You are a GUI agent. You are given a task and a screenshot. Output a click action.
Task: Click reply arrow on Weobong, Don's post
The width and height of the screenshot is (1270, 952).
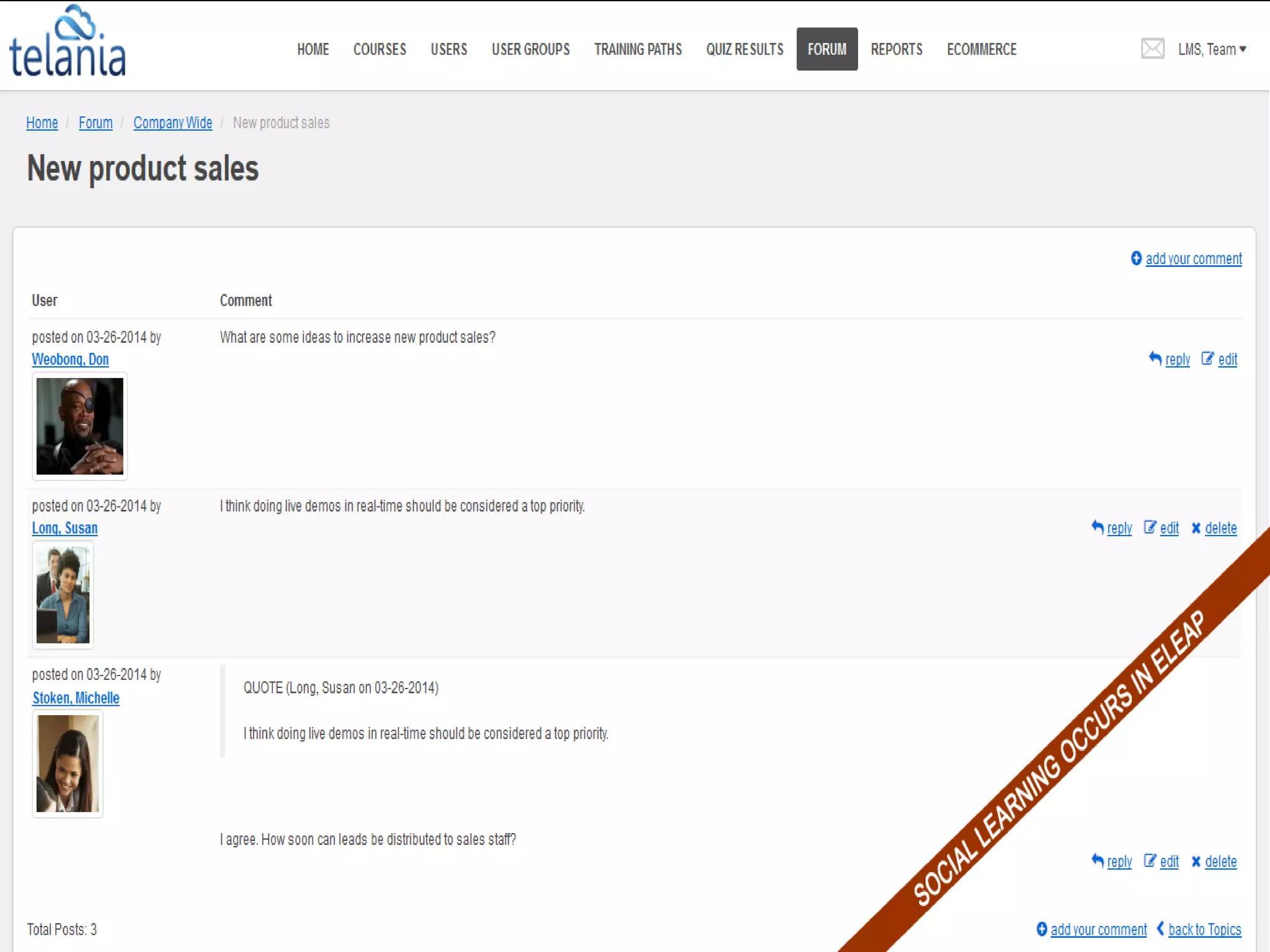coord(1155,358)
